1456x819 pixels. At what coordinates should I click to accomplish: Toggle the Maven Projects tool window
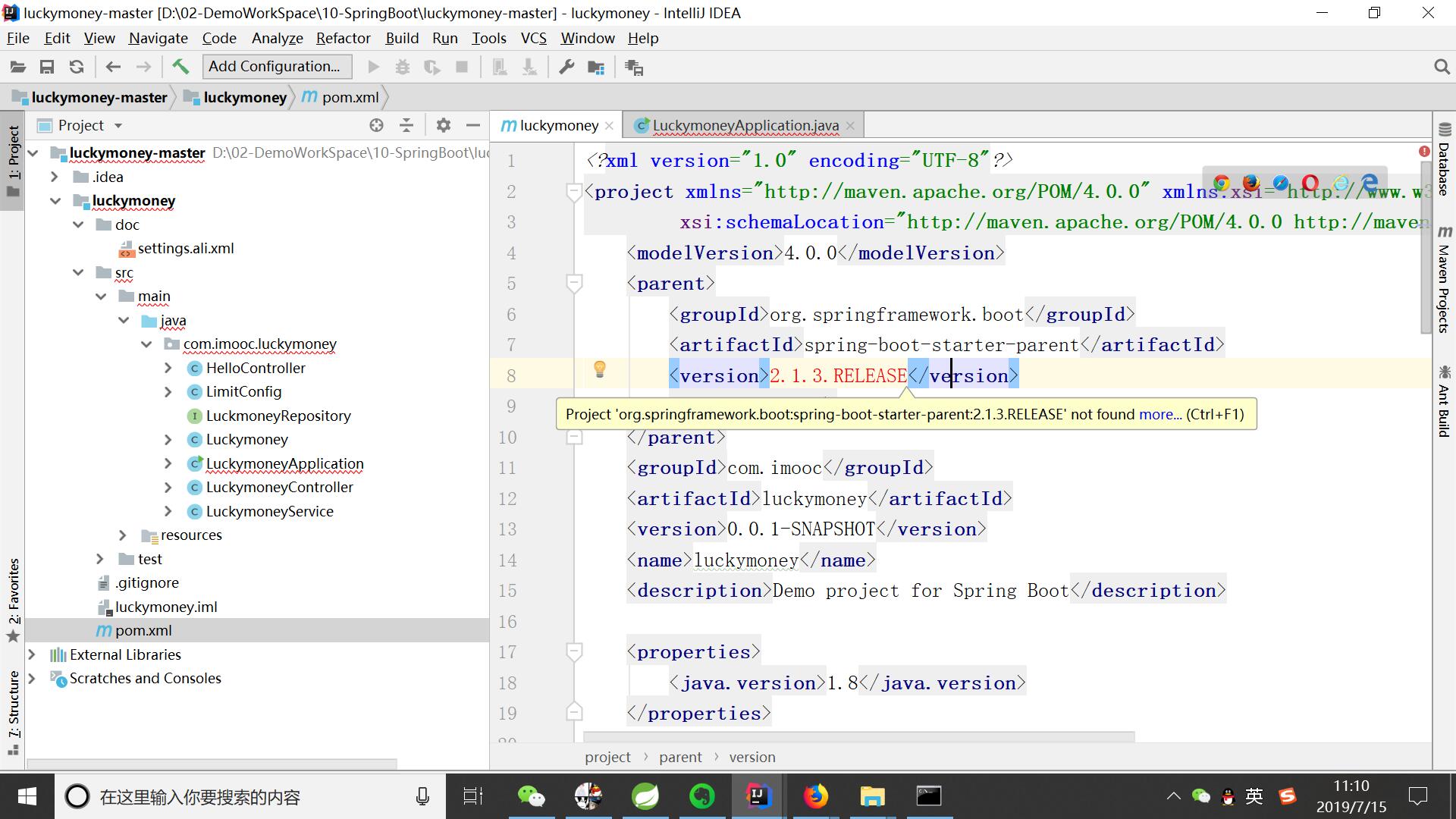pos(1444,281)
